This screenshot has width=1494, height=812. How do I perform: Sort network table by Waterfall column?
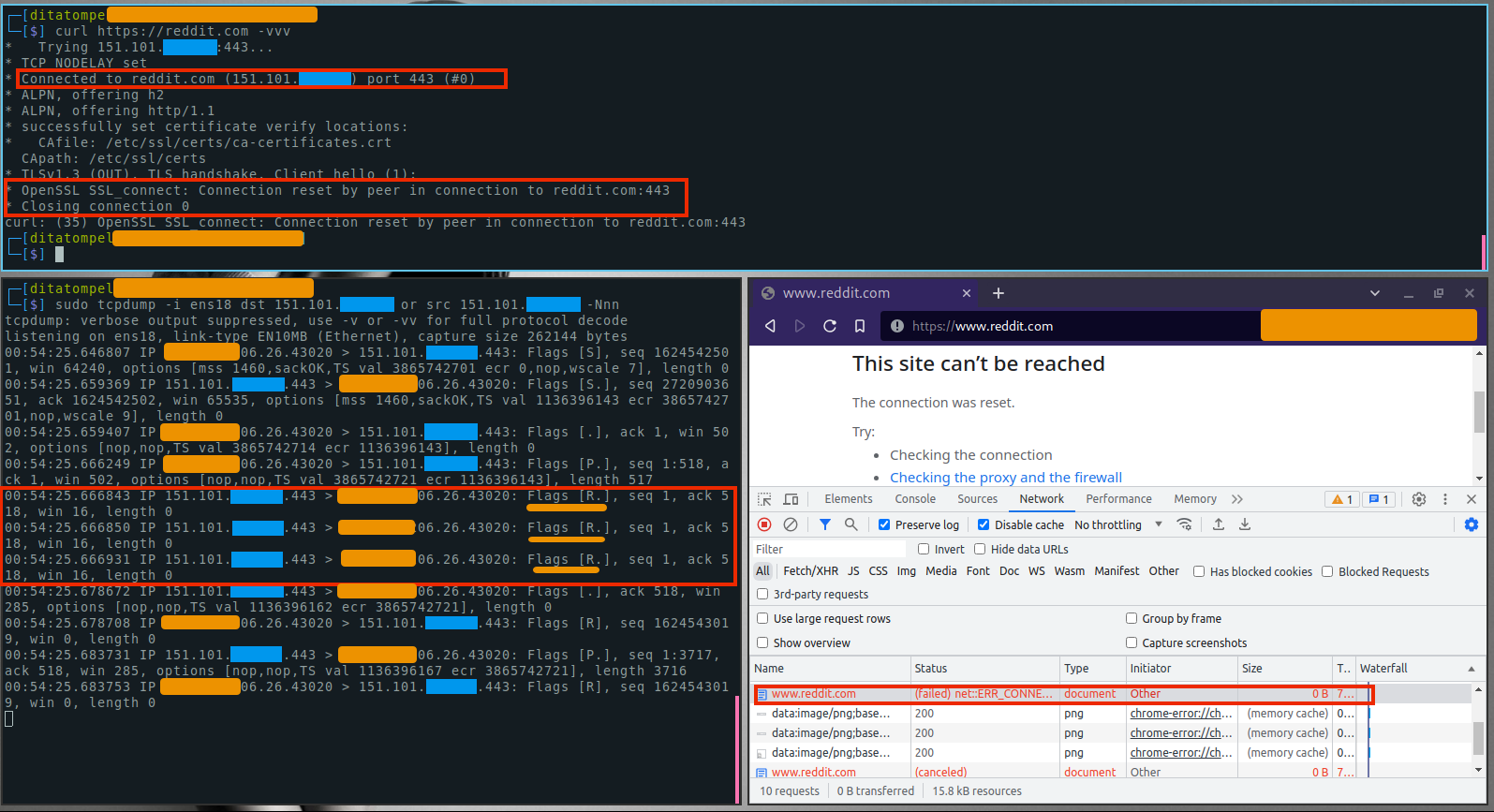click(1418, 668)
